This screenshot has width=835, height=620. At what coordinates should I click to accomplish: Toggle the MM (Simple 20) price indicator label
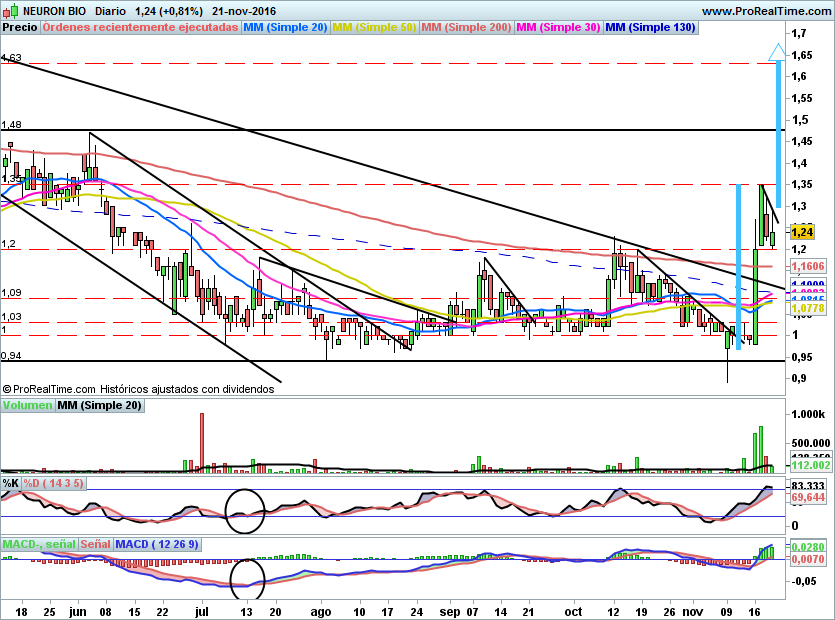(285, 28)
